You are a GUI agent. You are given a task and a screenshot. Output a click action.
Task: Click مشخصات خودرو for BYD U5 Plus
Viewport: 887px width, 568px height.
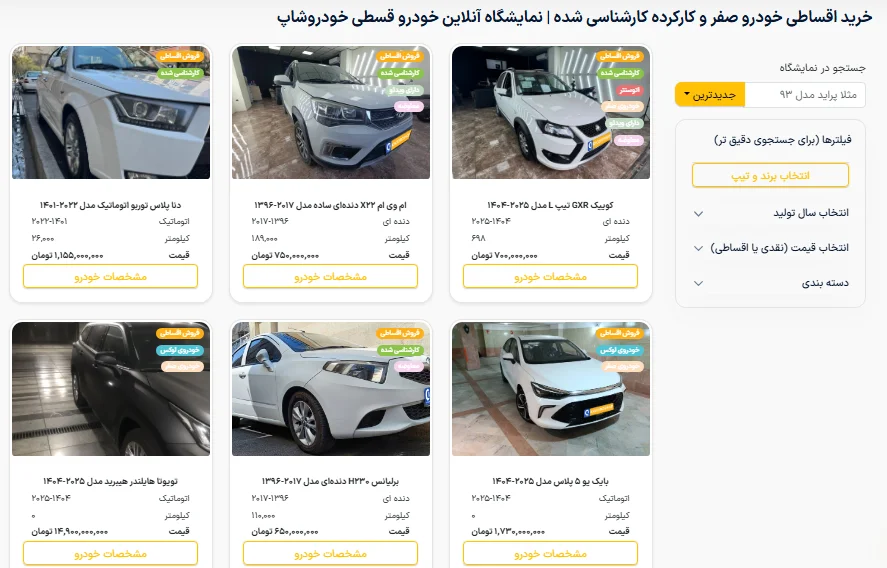(550, 553)
